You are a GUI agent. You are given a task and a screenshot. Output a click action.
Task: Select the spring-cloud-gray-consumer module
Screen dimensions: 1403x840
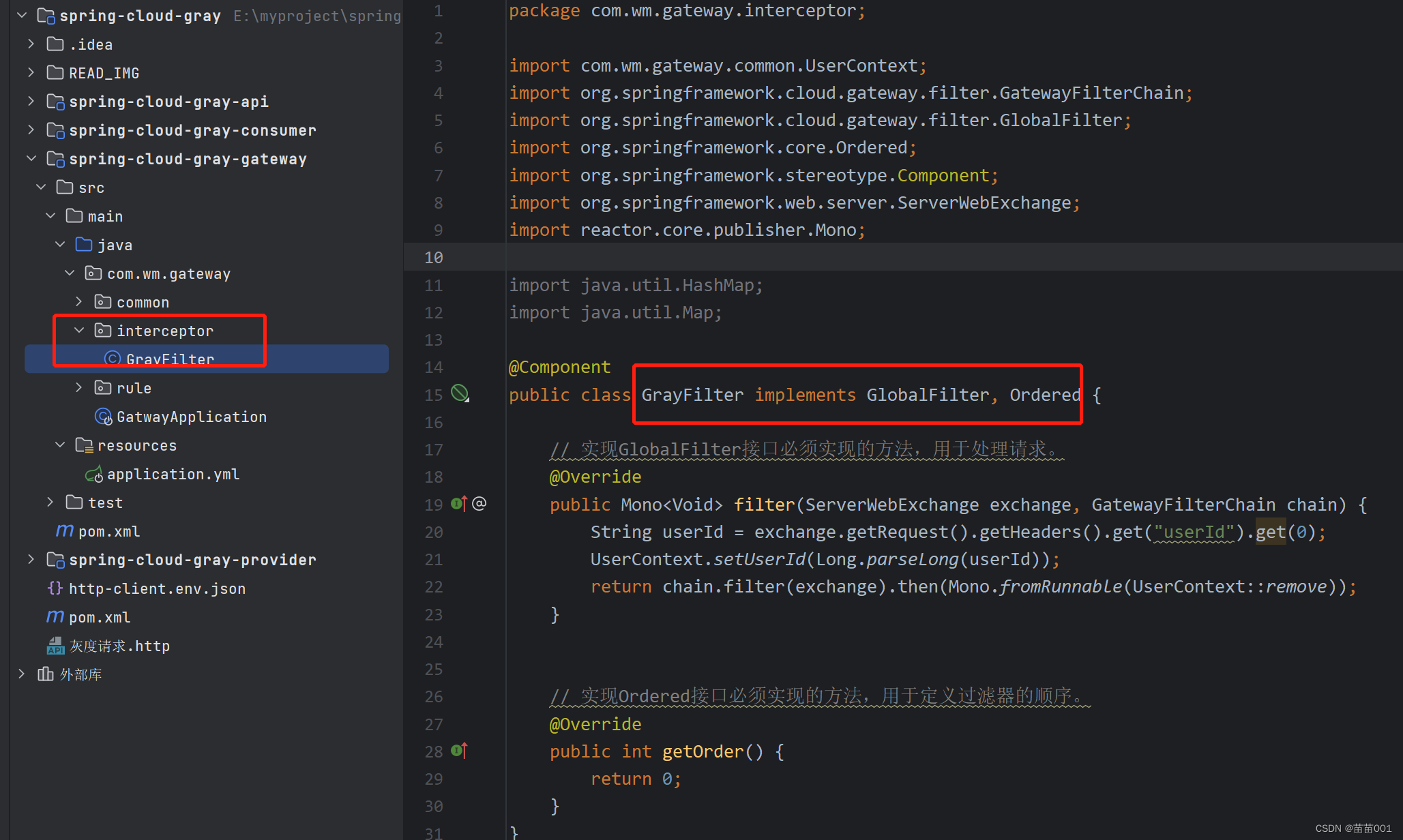(192, 130)
